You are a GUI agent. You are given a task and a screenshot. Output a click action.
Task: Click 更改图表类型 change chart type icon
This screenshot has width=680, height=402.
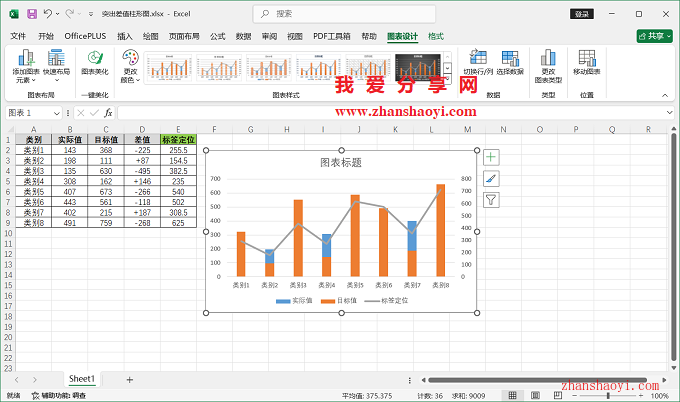(548, 66)
